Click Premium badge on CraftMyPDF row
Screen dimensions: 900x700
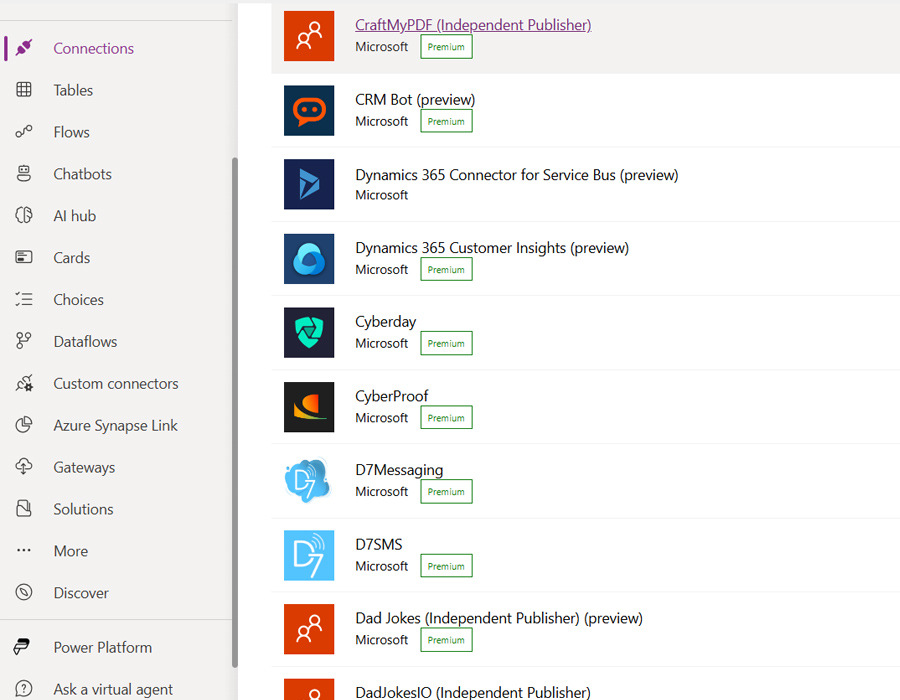click(446, 46)
